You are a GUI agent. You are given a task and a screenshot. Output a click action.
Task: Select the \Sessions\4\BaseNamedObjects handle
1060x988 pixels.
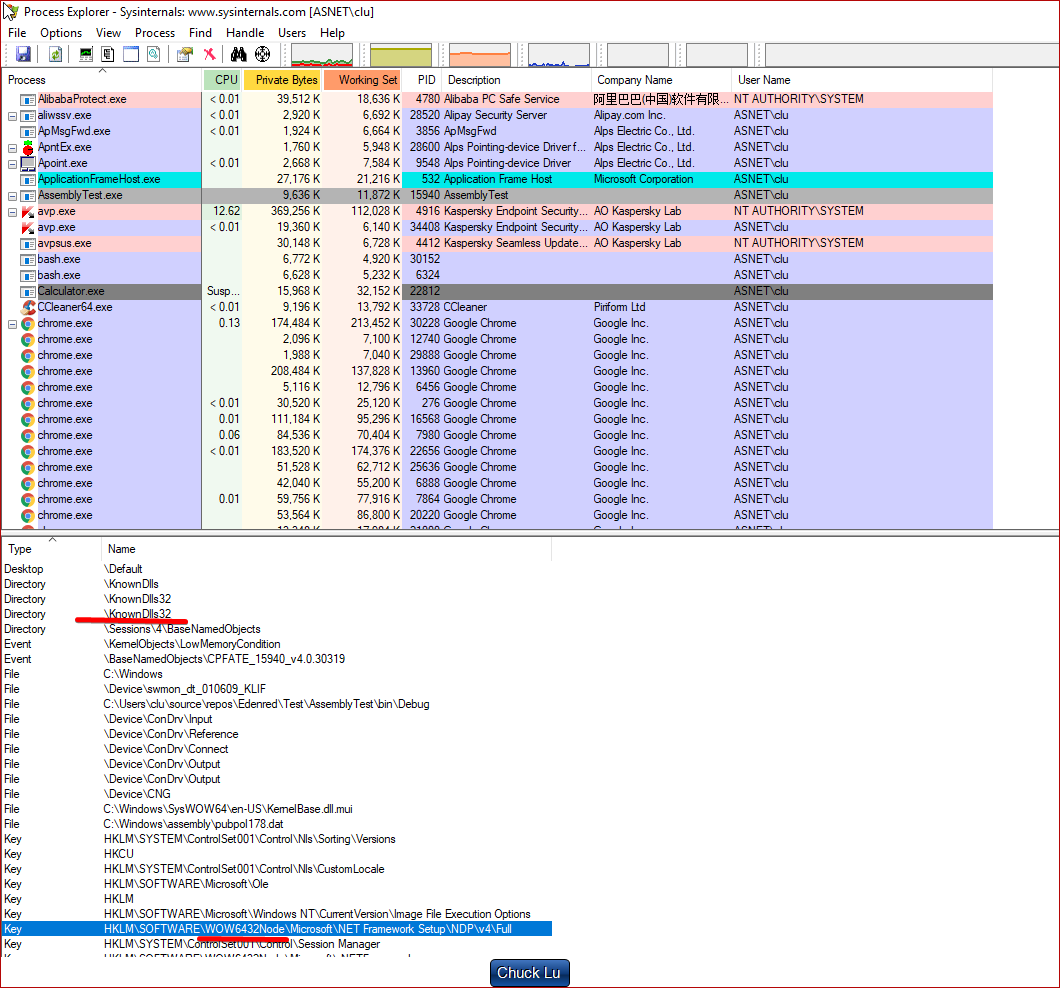(277, 629)
